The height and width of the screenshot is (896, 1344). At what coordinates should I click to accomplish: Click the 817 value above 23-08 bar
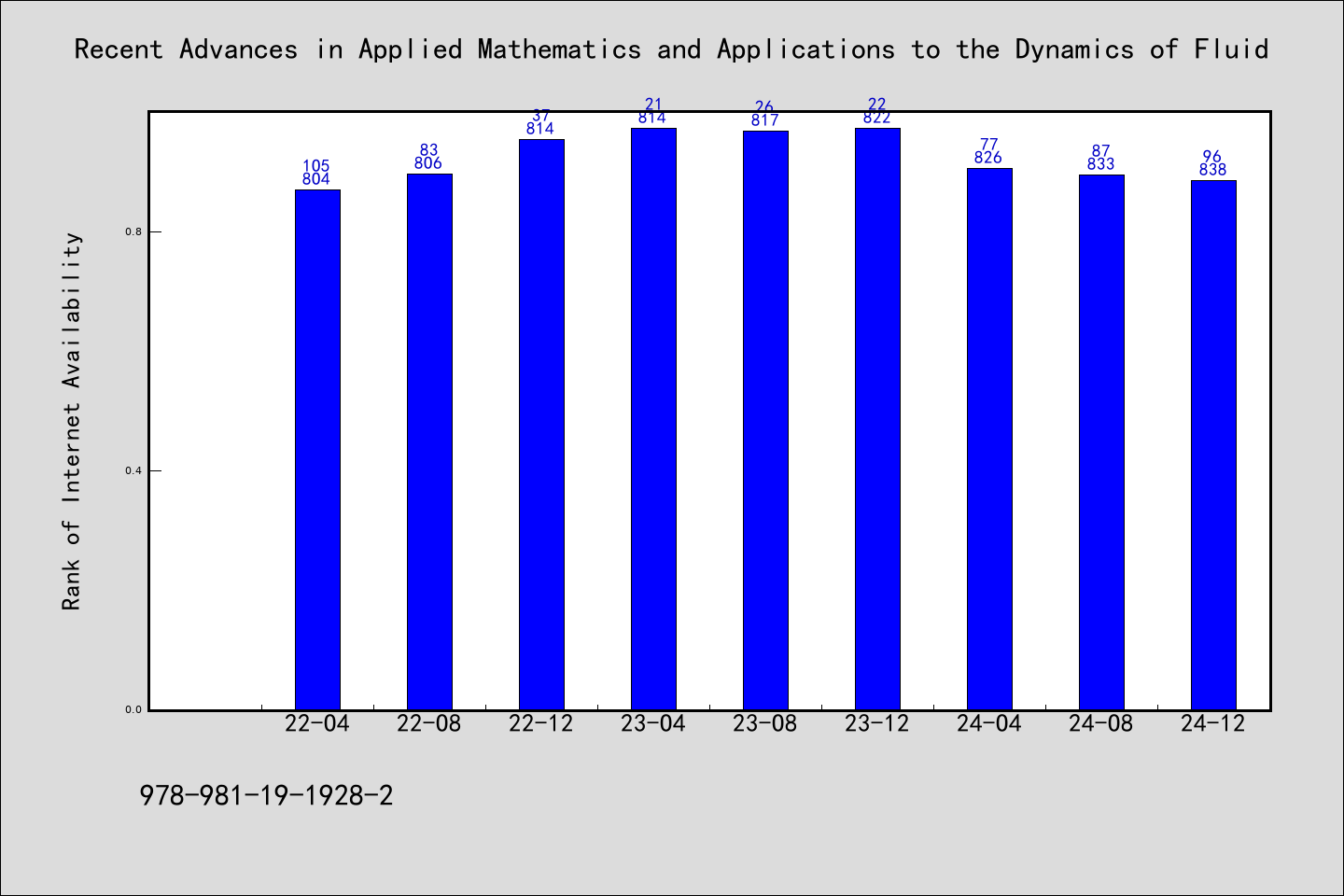pyautogui.click(x=764, y=120)
